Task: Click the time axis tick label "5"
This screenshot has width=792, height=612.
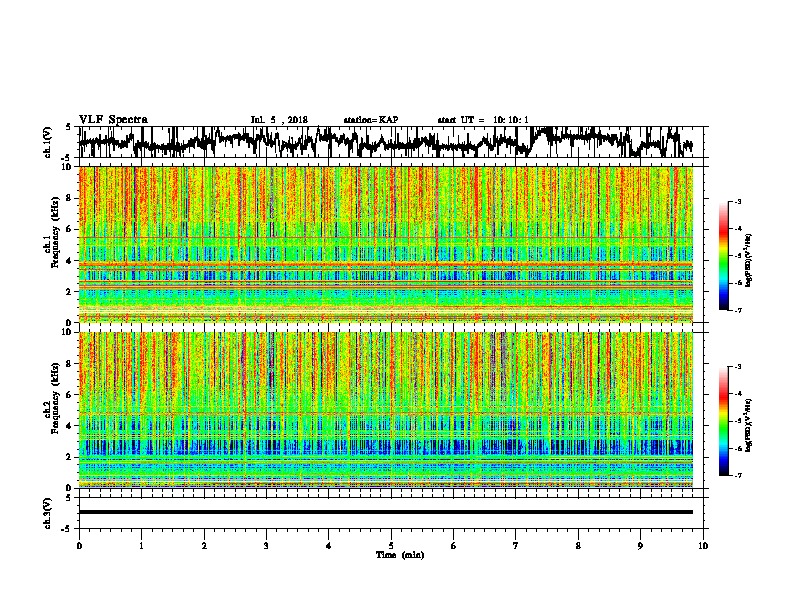Action: point(391,546)
